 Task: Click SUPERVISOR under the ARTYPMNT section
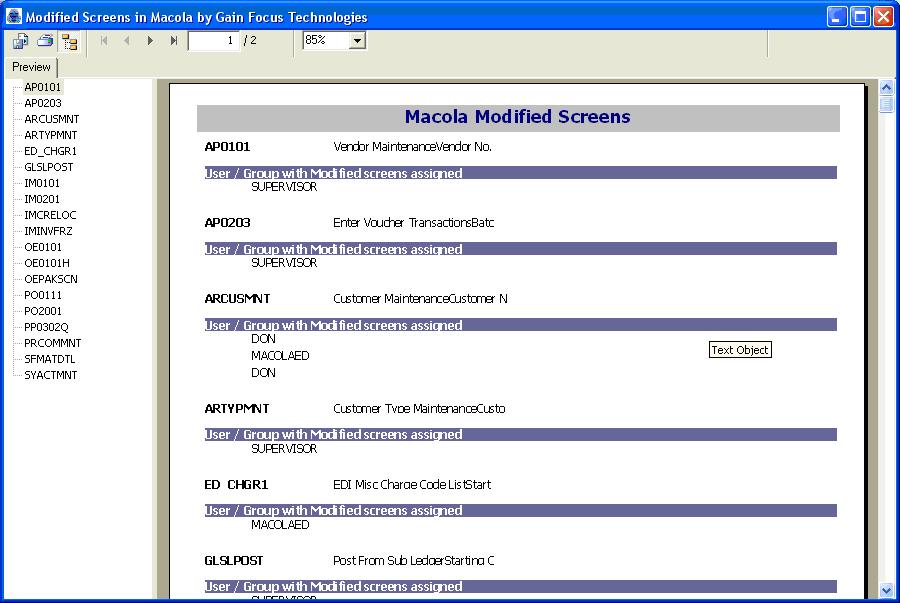(284, 449)
